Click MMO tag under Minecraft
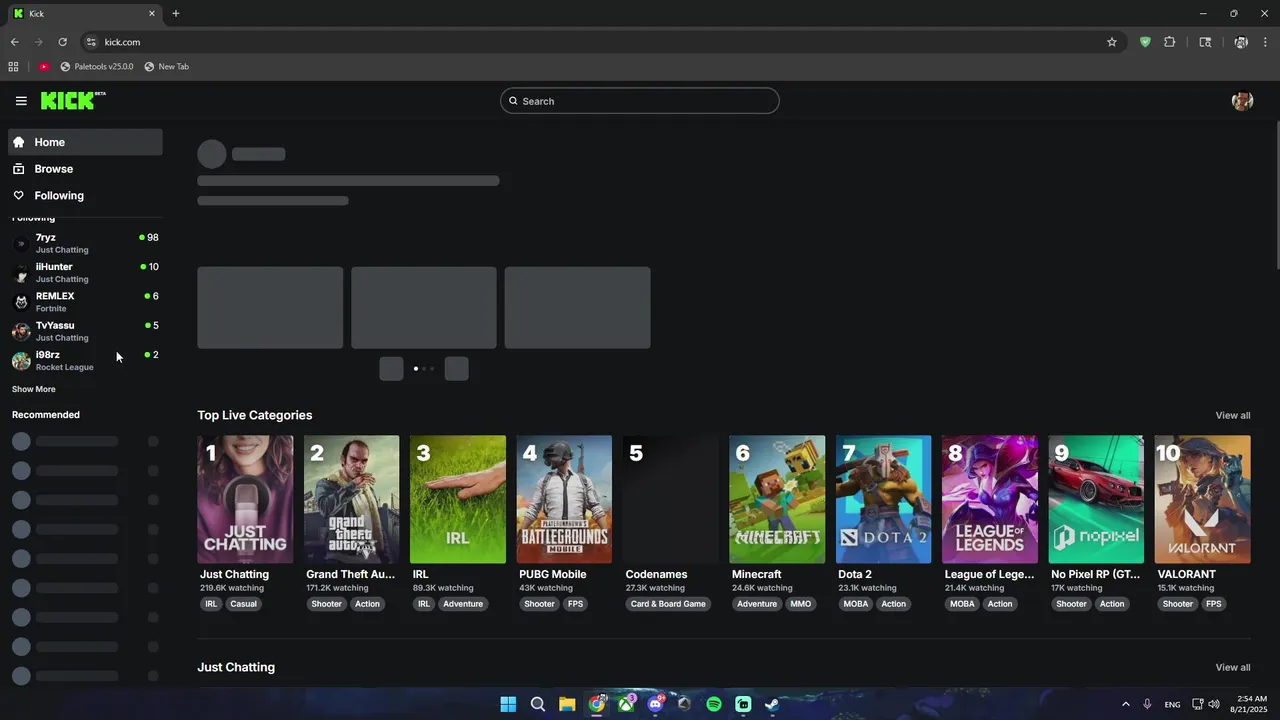Screen dimensions: 1280x720 click(801, 604)
